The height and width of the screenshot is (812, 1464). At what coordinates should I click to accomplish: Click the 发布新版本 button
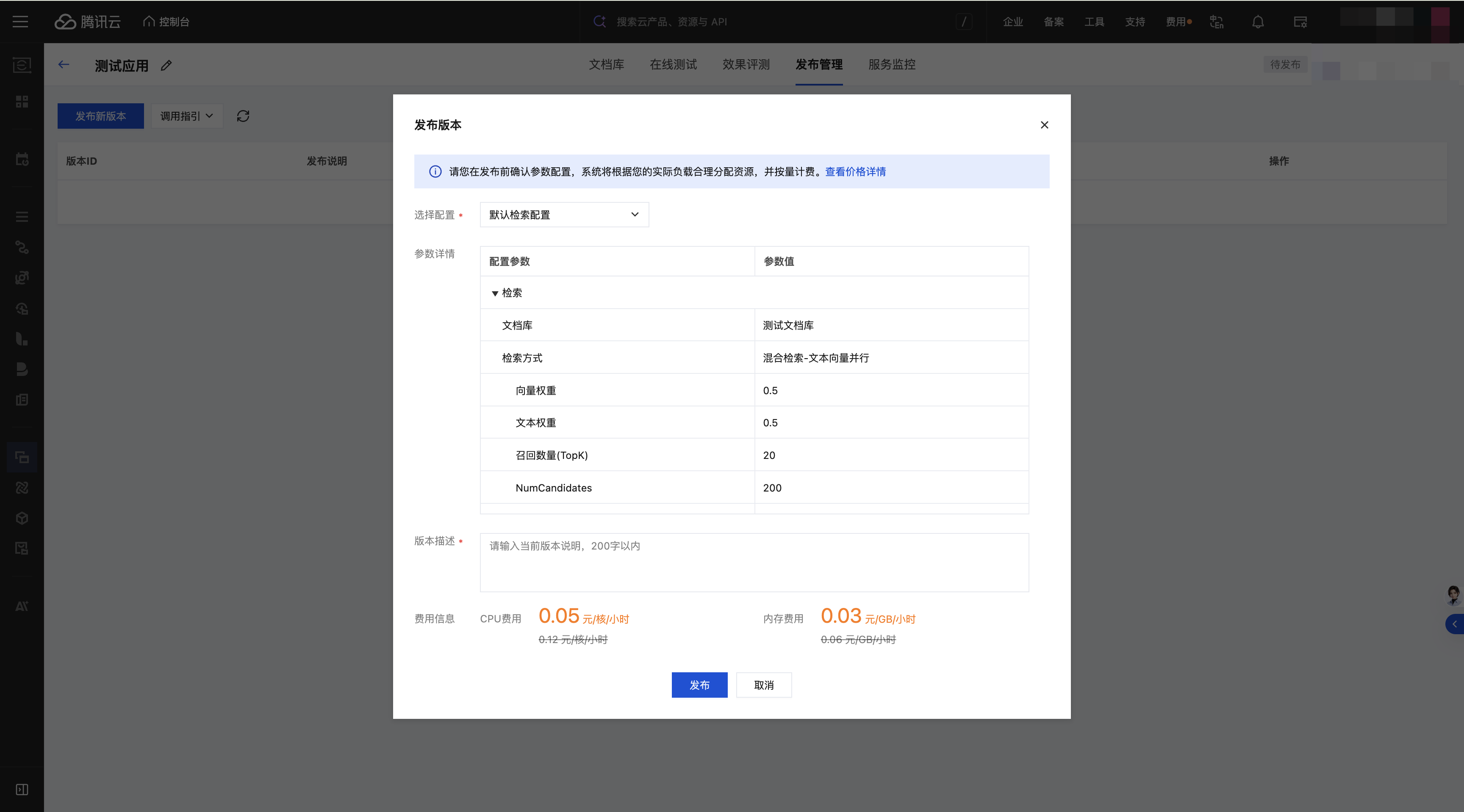[100, 116]
